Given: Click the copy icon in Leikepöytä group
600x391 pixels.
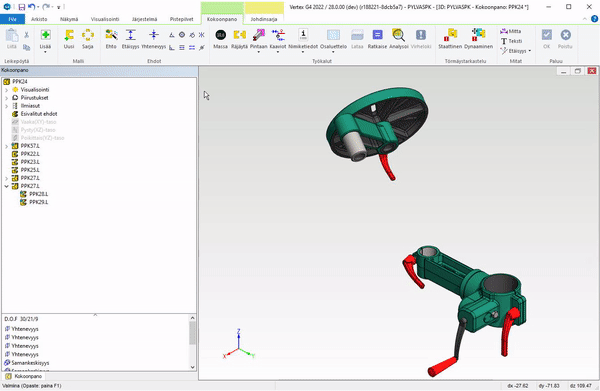Looking at the screenshot, I should pos(26,47).
